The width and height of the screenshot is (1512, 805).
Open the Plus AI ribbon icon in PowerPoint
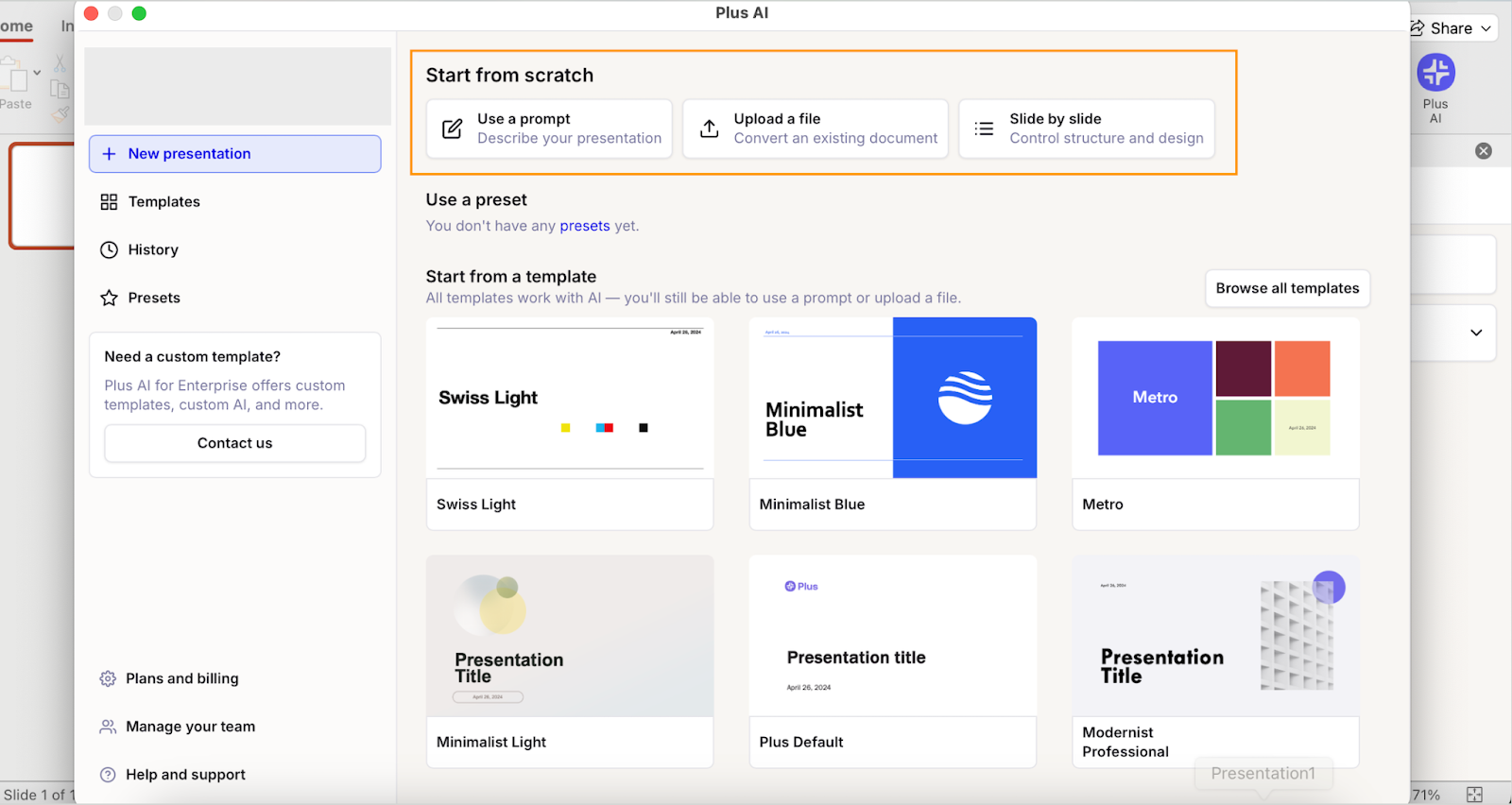(1435, 73)
